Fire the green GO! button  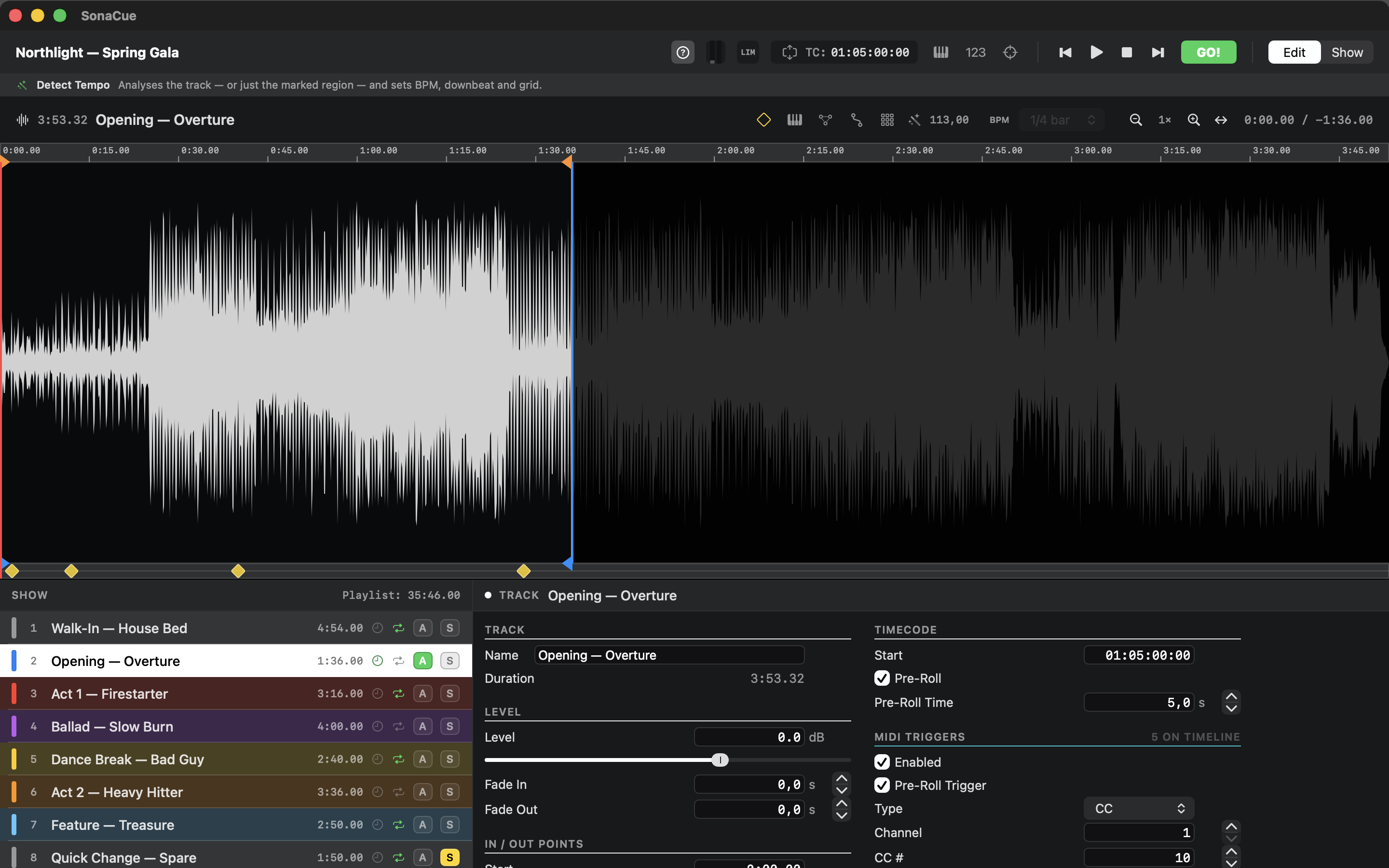(1208, 52)
